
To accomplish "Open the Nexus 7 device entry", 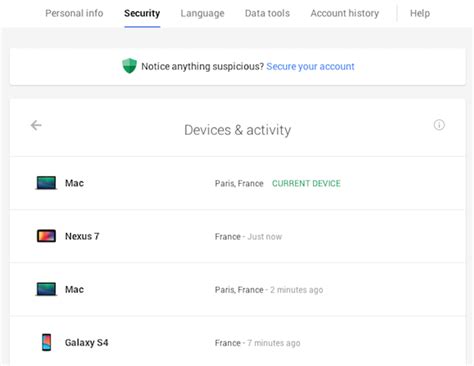I will [x=237, y=236].
